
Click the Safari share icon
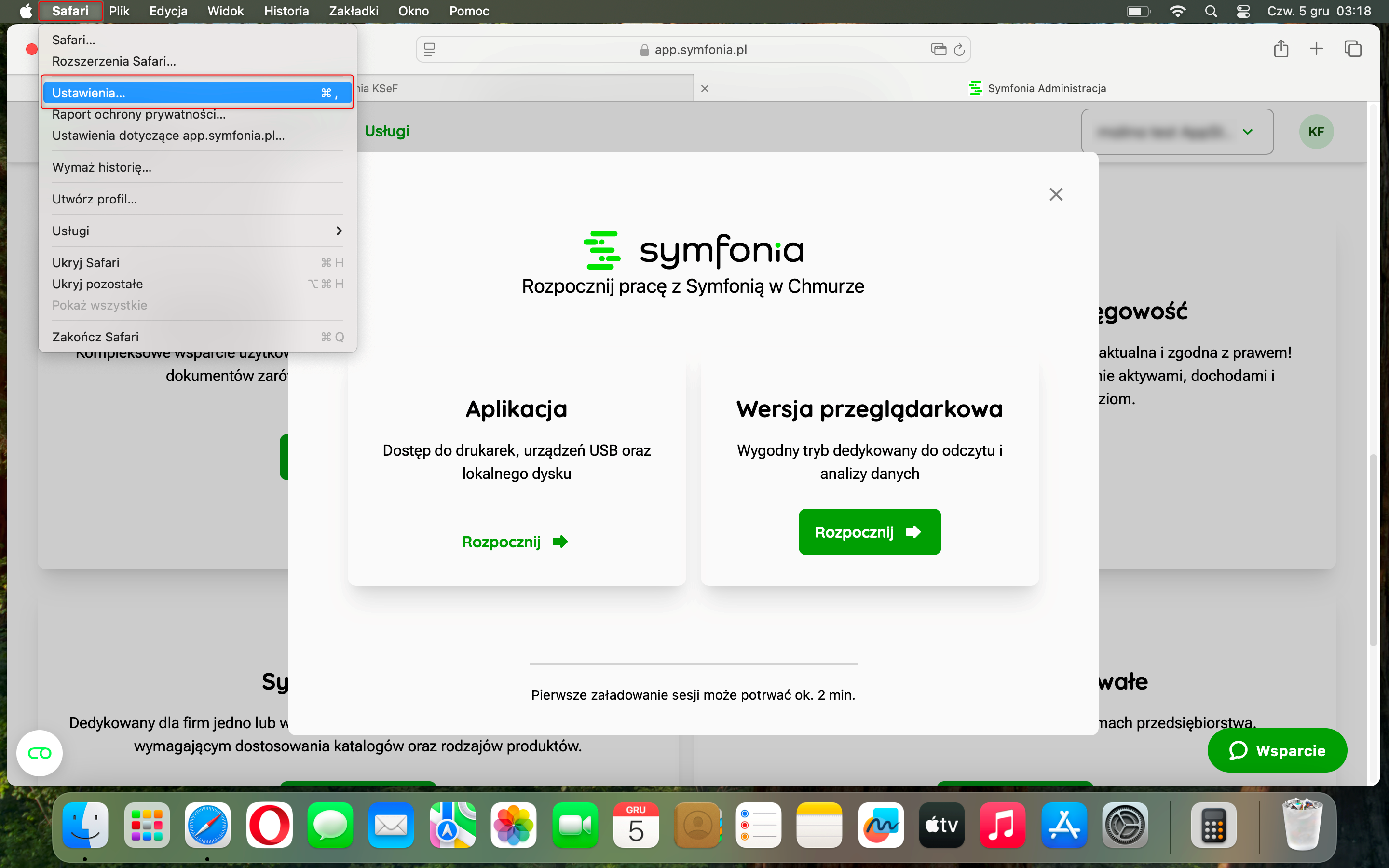pyautogui.click(x=1280, y=49)
